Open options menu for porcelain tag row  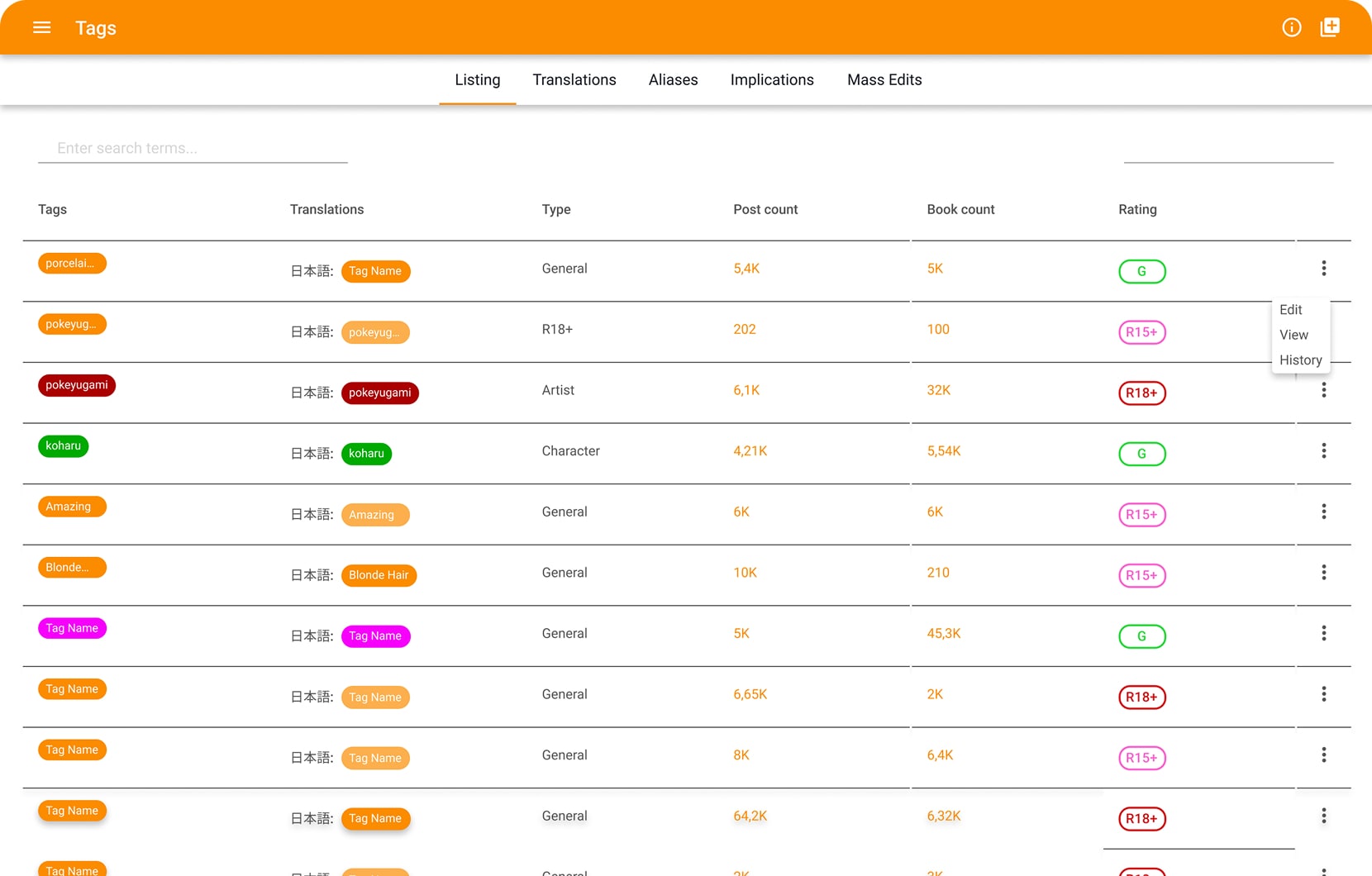pyautogui.click(x=1323, y=269)
